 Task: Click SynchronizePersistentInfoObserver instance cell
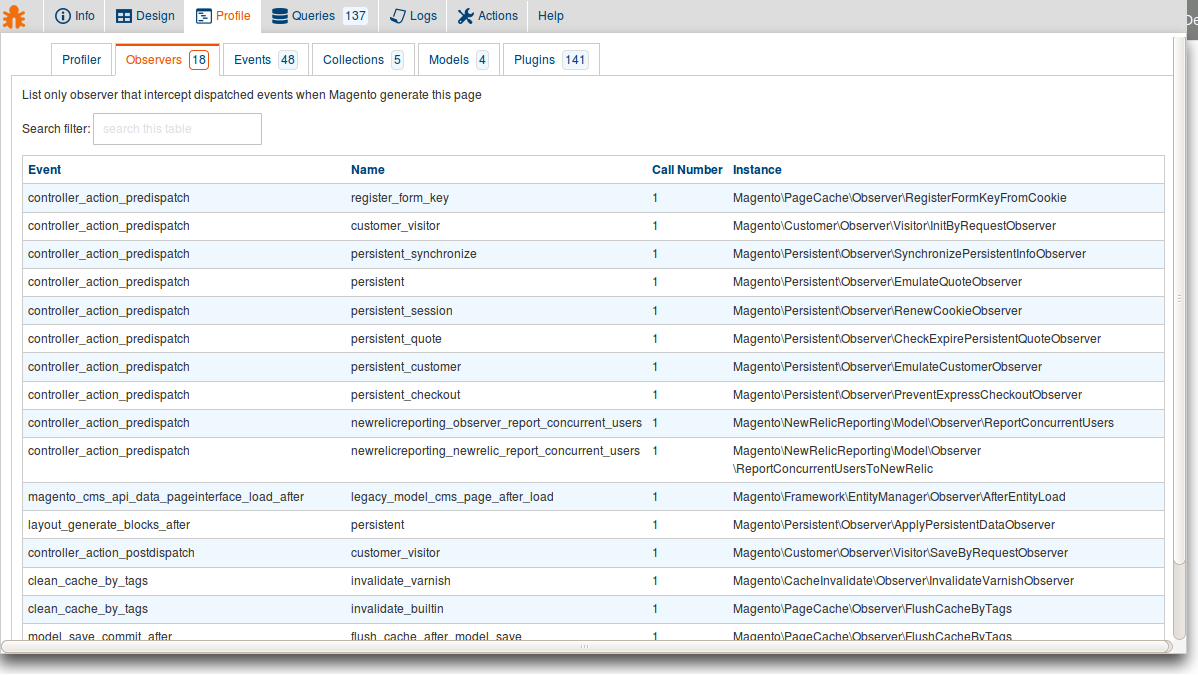point(909,254)
